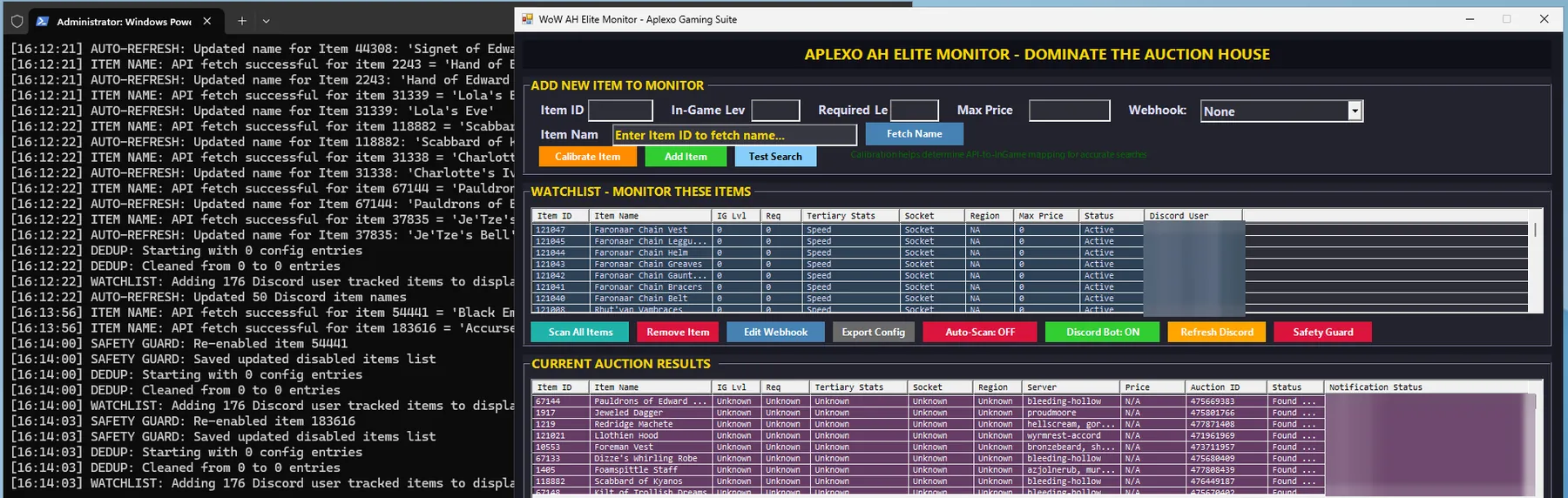Sort watchlist by Status column header
The height and width of the screenshot is (498, 1568).
pyautogui.click(x=1111, y=216)
